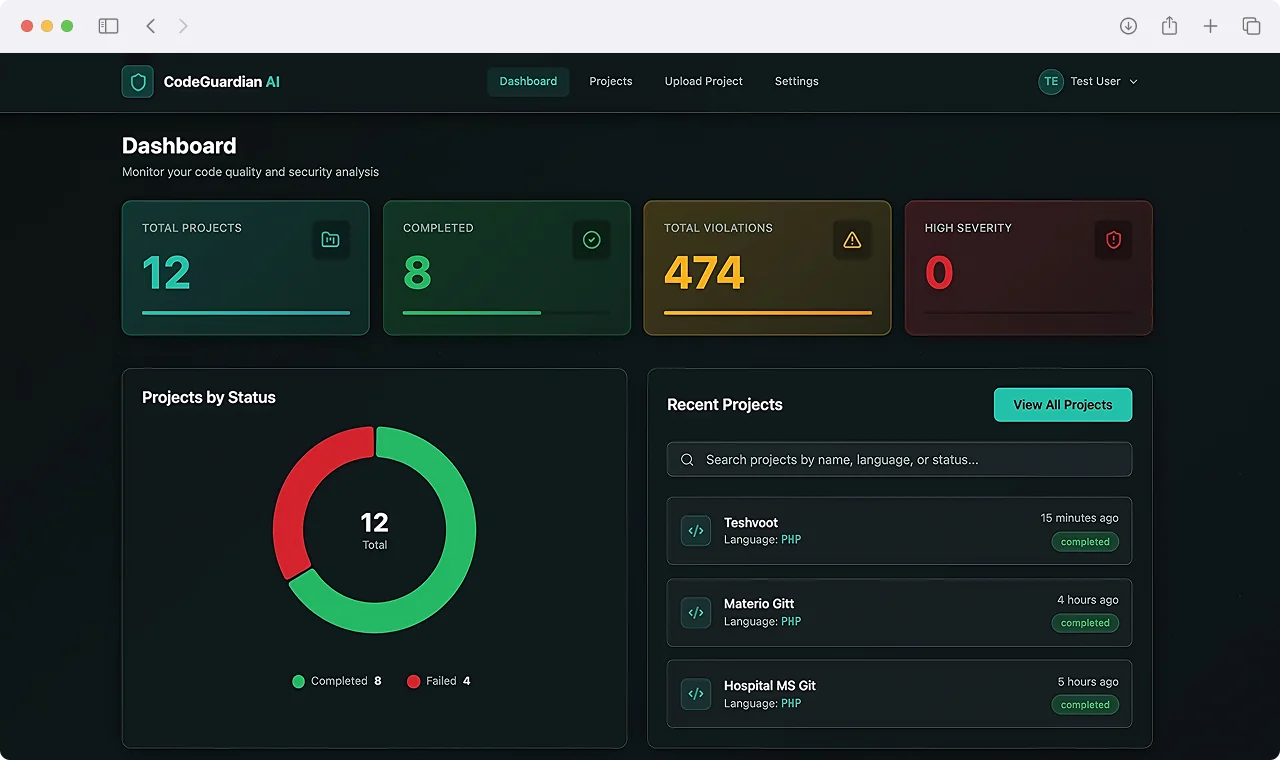
Task: Click the Completed checkmark circle icon
Action: (592, 240)
